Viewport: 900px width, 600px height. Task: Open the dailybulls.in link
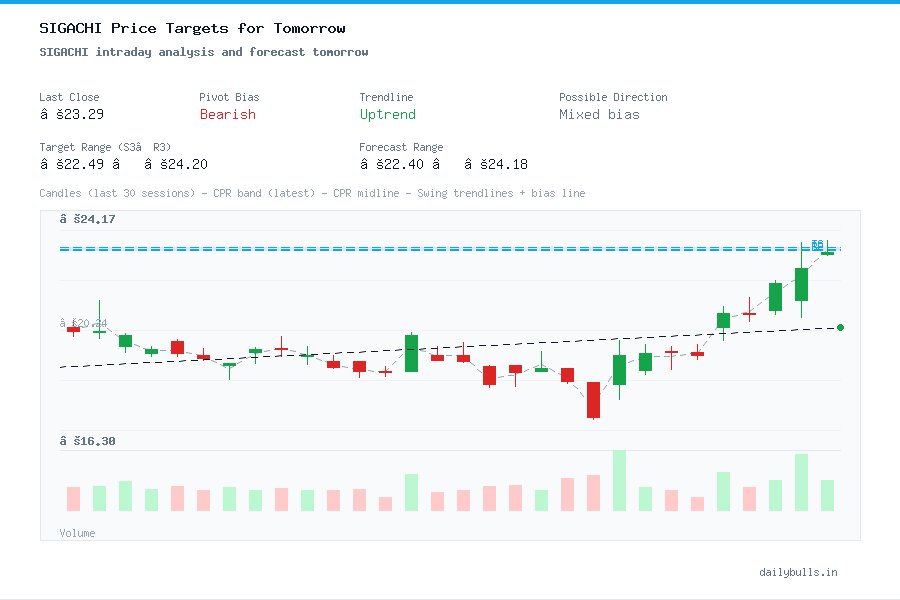pos(800,572)
